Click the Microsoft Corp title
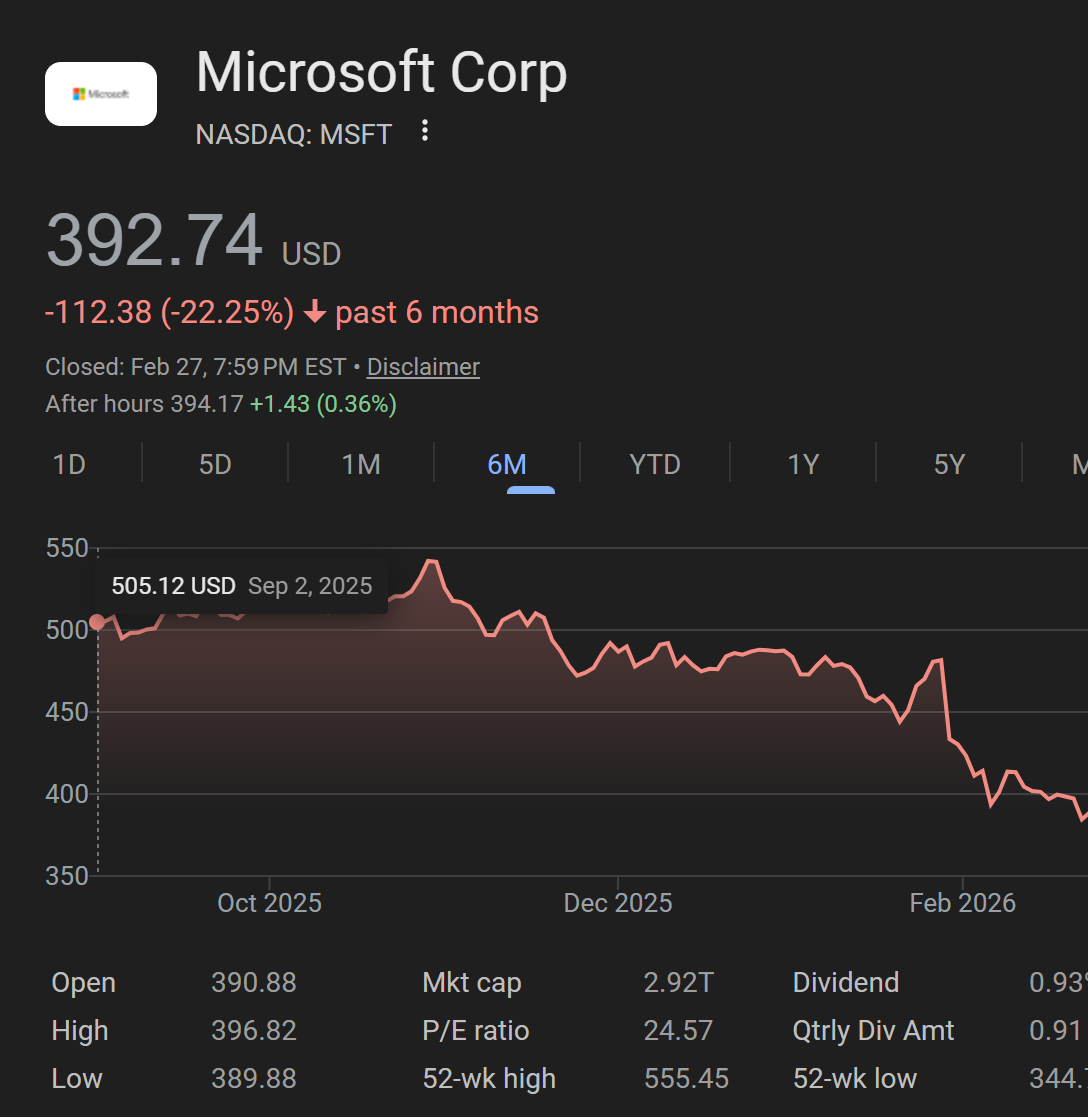The image size is (1088, 1117). click(x=381, y=73)
